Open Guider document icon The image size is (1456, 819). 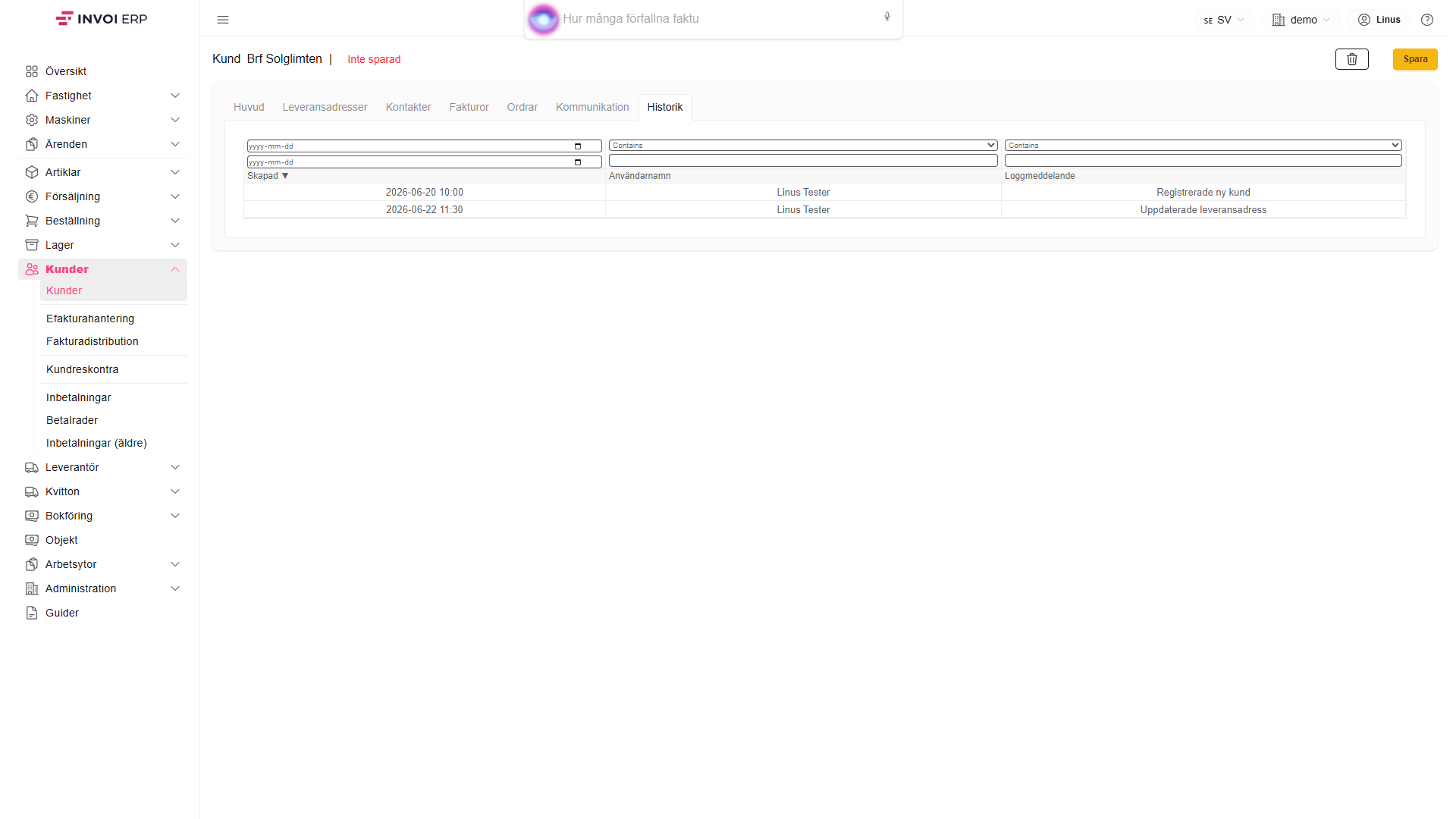click(32, 613)
